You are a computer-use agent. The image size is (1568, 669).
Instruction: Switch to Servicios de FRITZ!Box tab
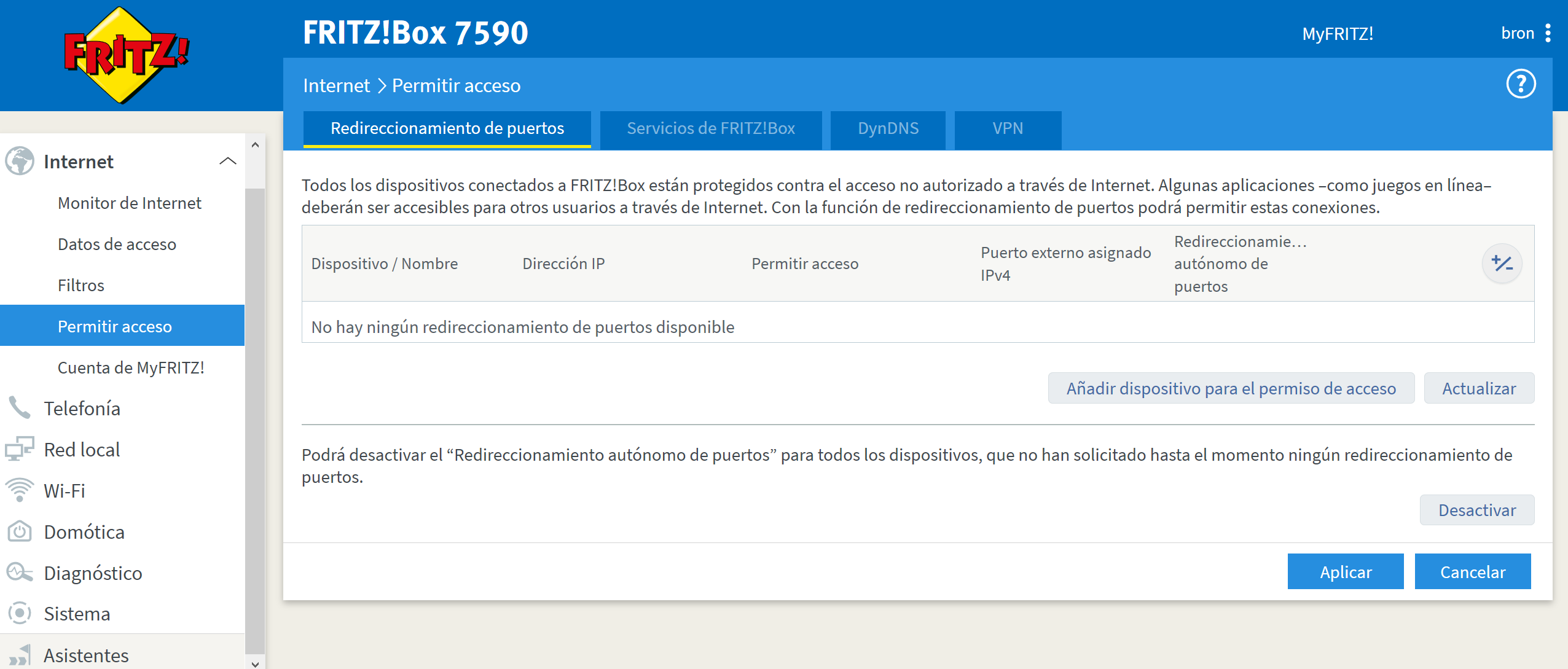(x=710, y=128)
